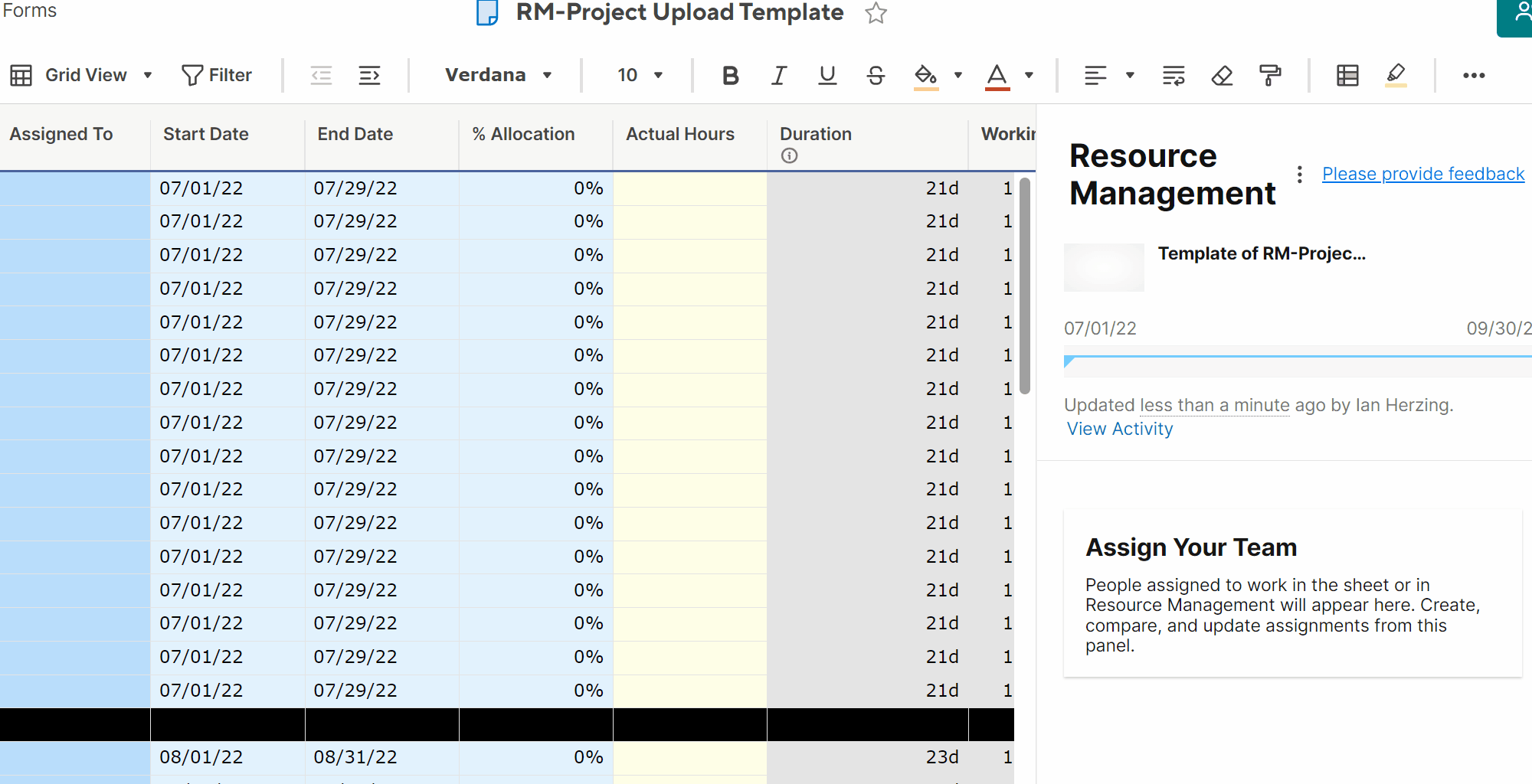Image resolution: width=1532 pixels, height=784 pixels.
Task: Click the indent icon
Action: coord(370,75)
